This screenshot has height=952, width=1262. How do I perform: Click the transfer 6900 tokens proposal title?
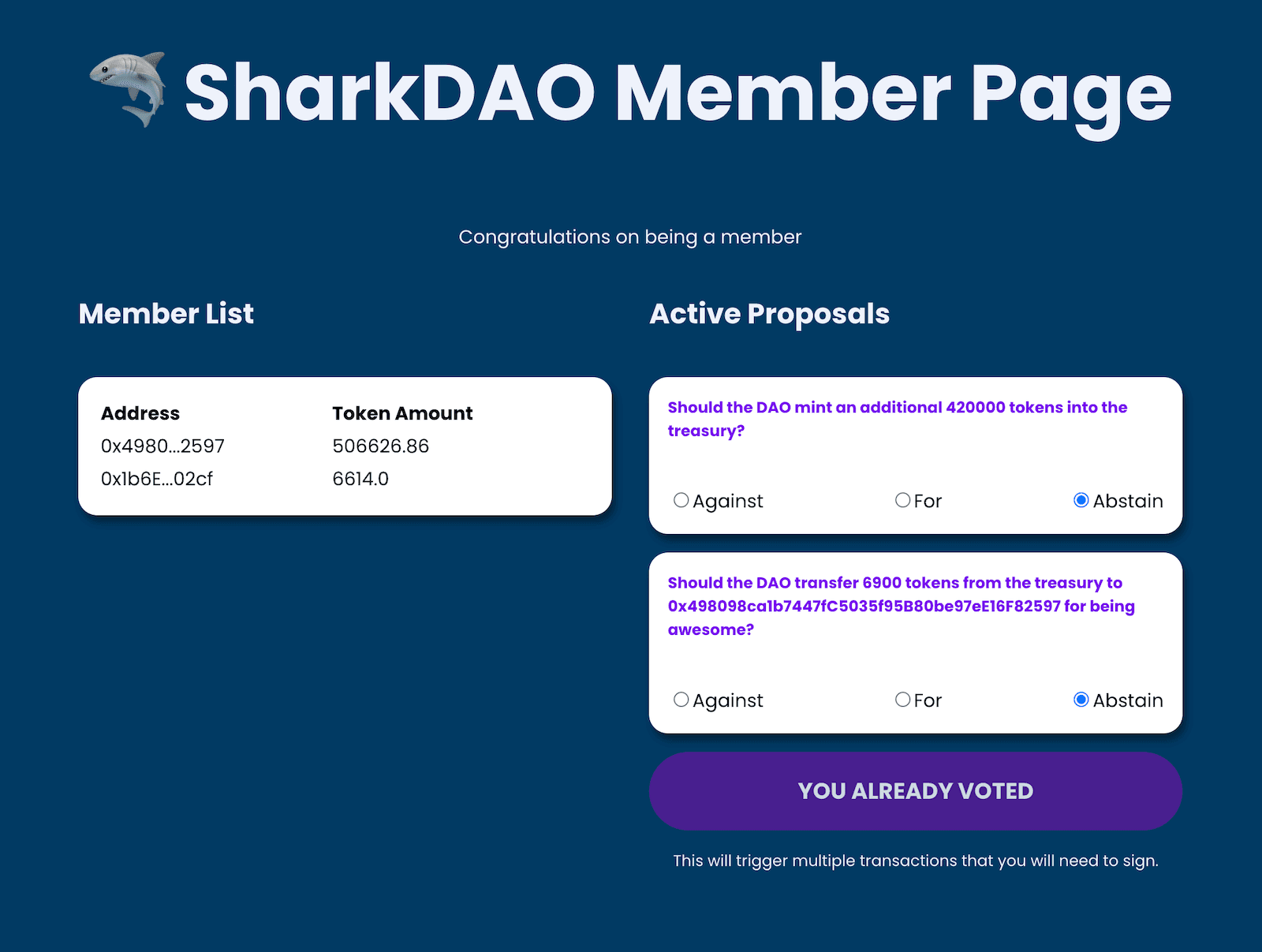pos(902,606)
